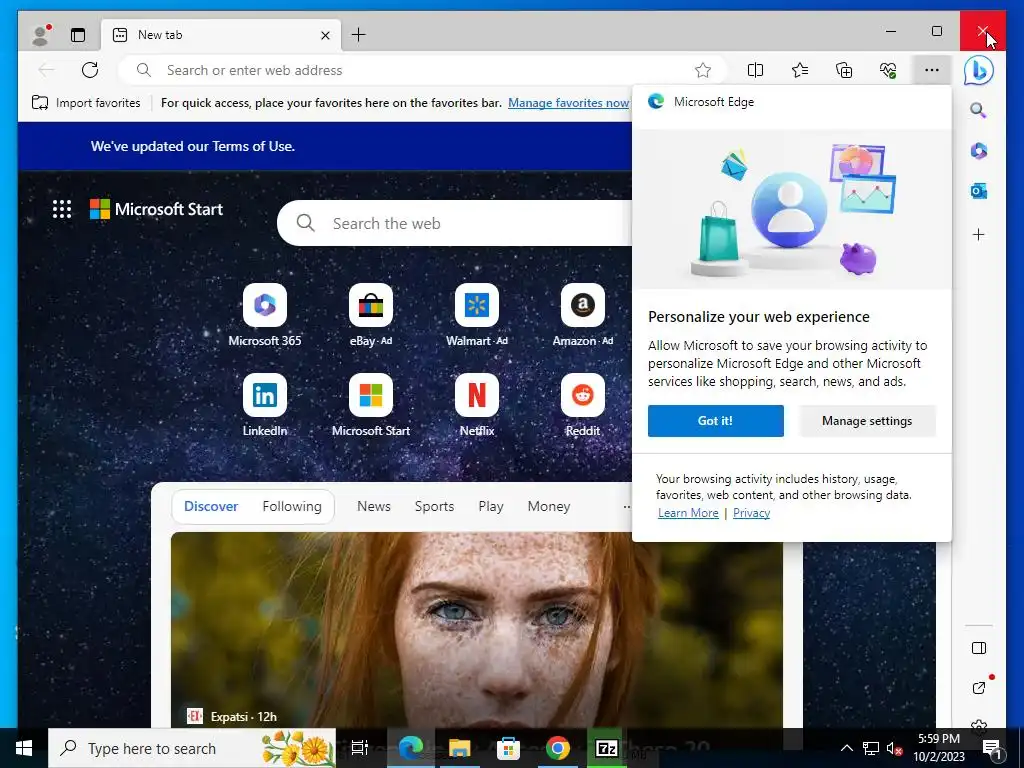Open the Favorites list icon
1024x768 pixels.
799,70
